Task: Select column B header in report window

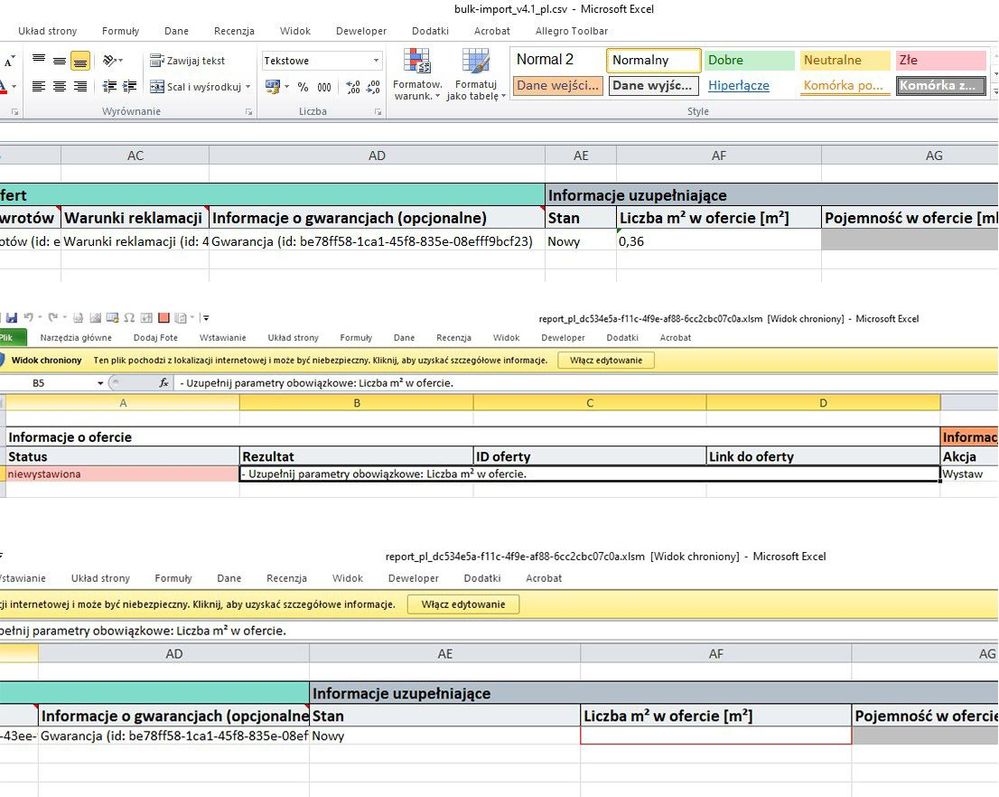Action: (x=357, y=403)
